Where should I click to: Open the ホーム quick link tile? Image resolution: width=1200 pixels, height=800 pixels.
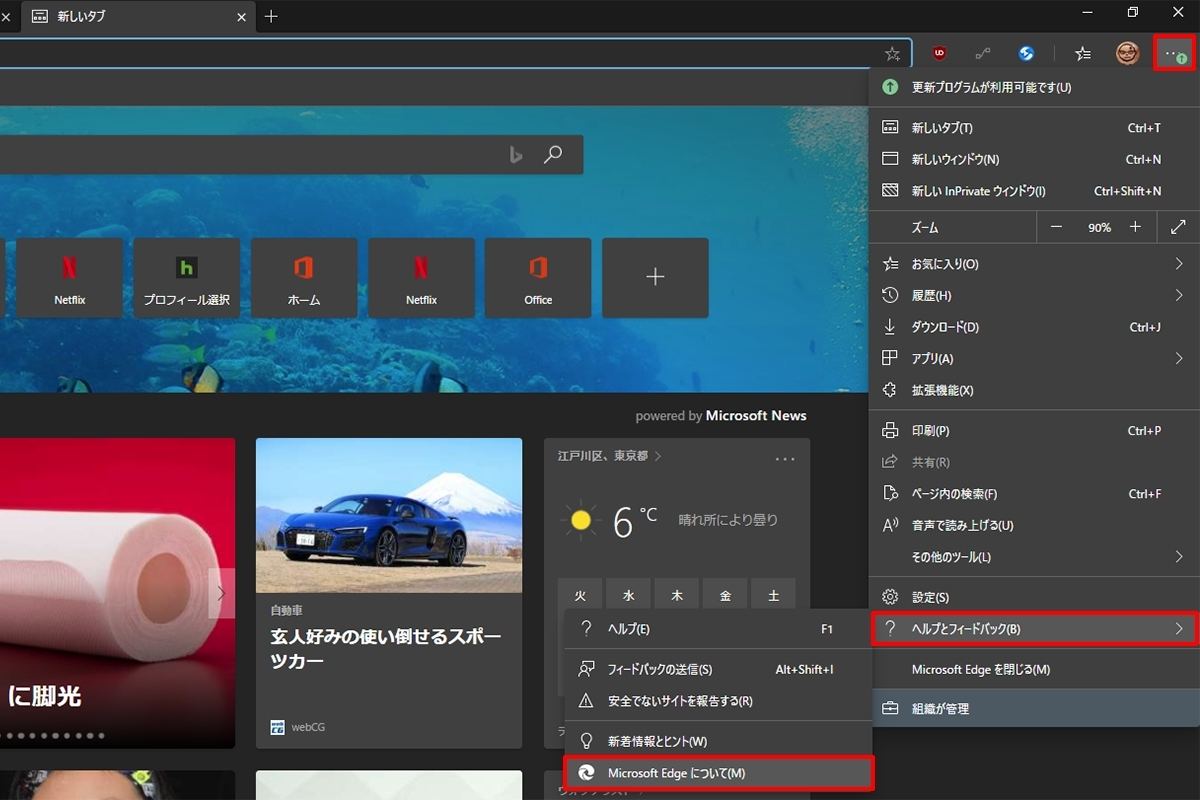coord(304,278)
